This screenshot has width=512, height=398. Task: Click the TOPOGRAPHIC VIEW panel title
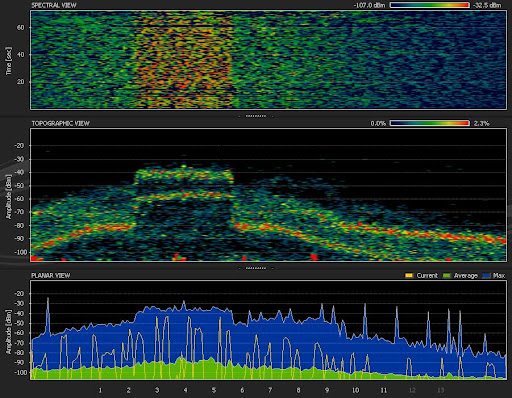60,123
